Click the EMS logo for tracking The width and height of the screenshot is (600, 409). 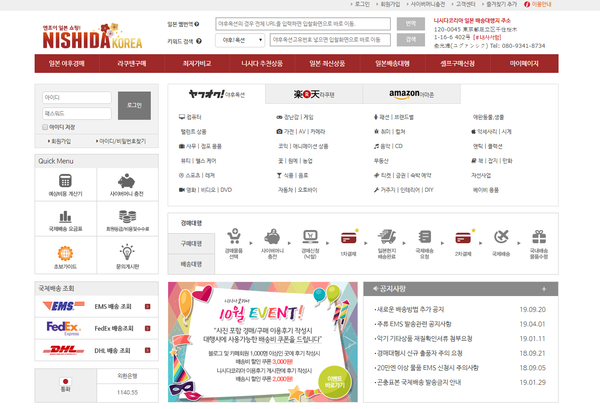pyautogui.click(x=64, y=306)
